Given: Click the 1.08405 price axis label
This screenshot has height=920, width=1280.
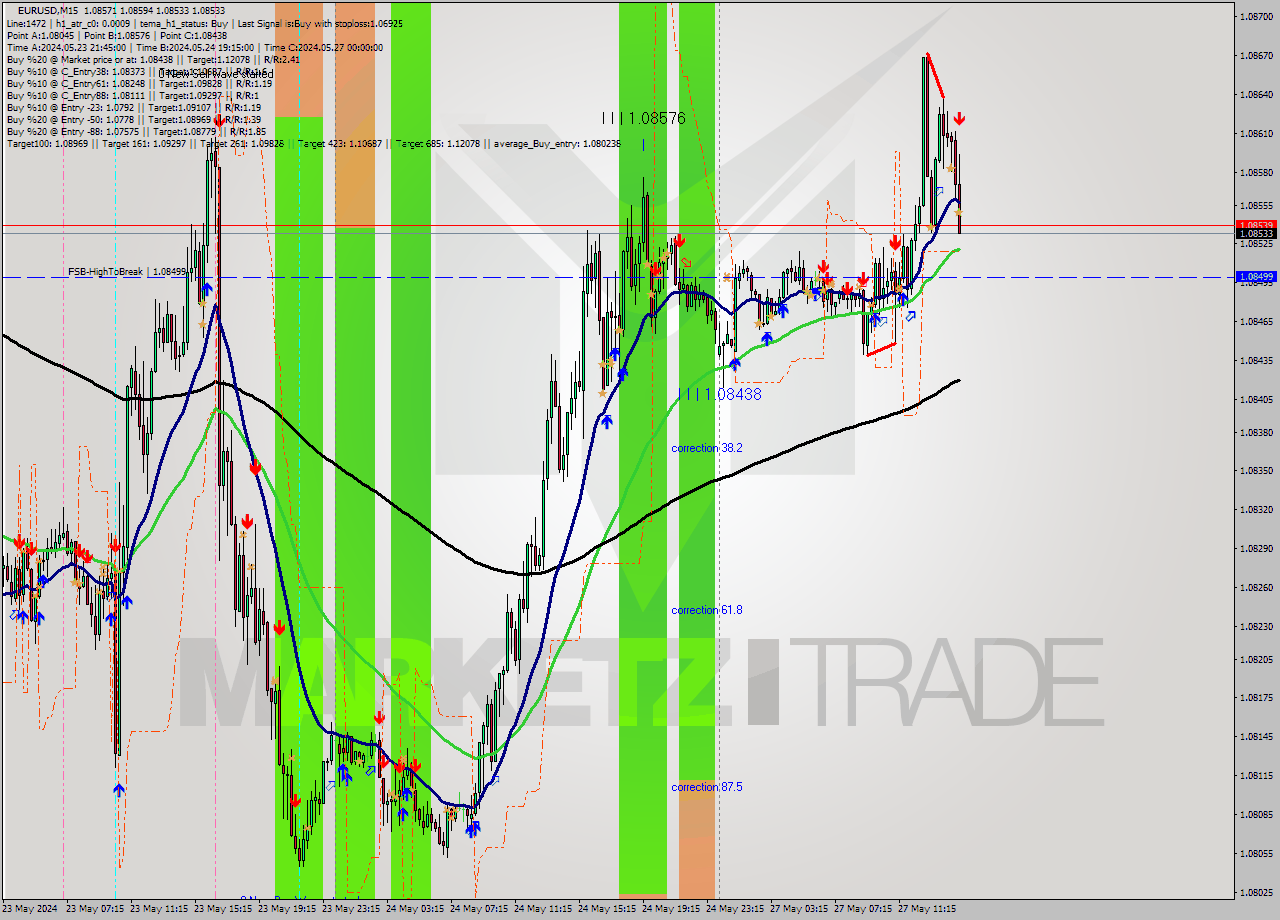Looking at the screenshot, I should [1255, 399].
